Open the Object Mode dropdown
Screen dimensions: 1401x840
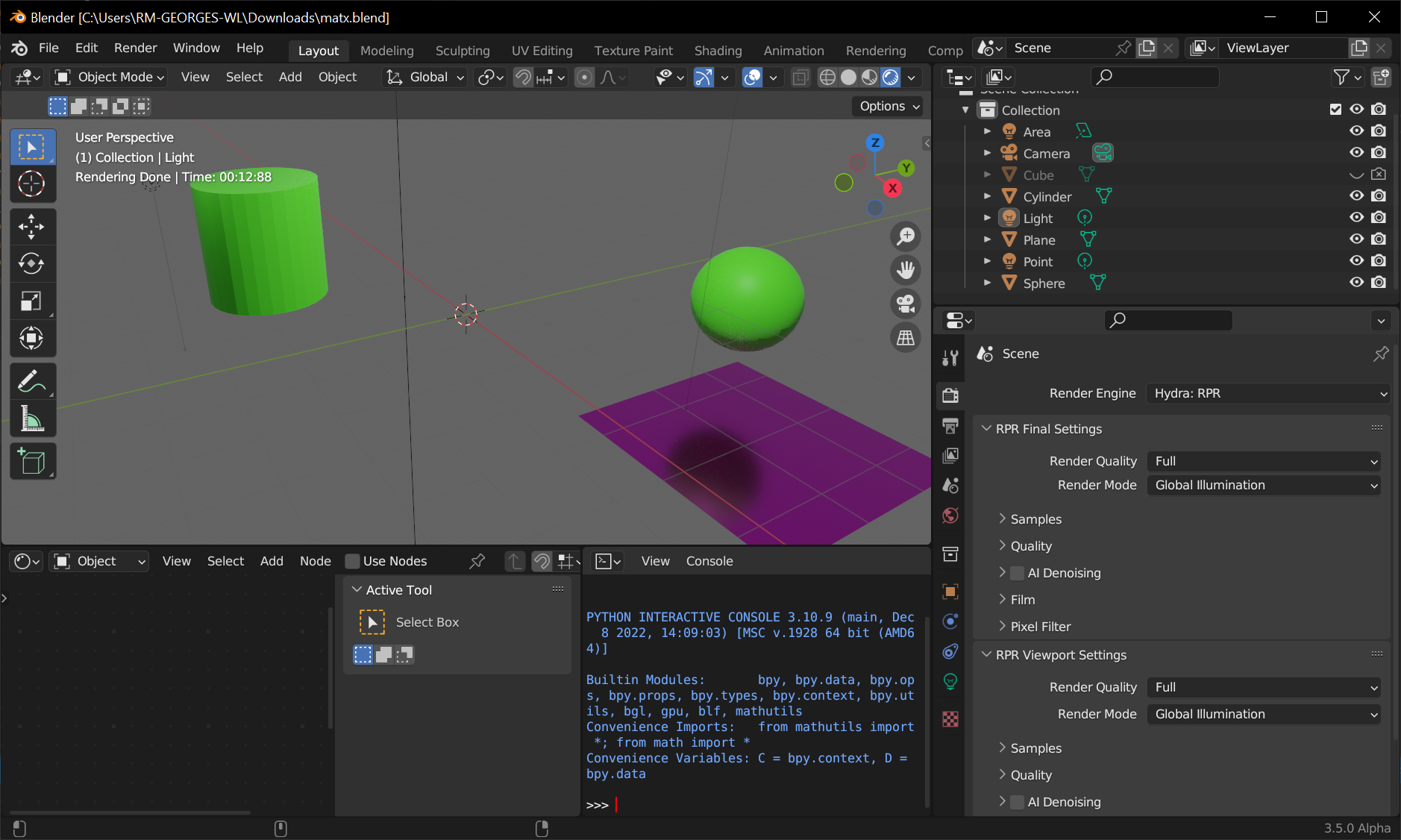pos(109,77)
